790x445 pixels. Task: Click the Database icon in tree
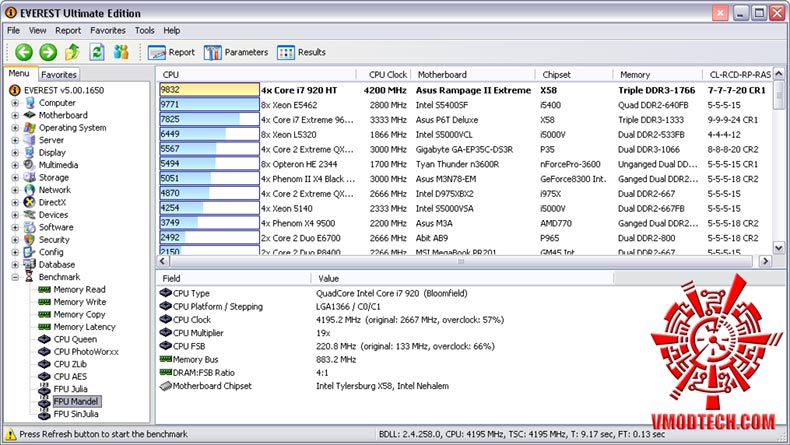[x=30, y=265]
